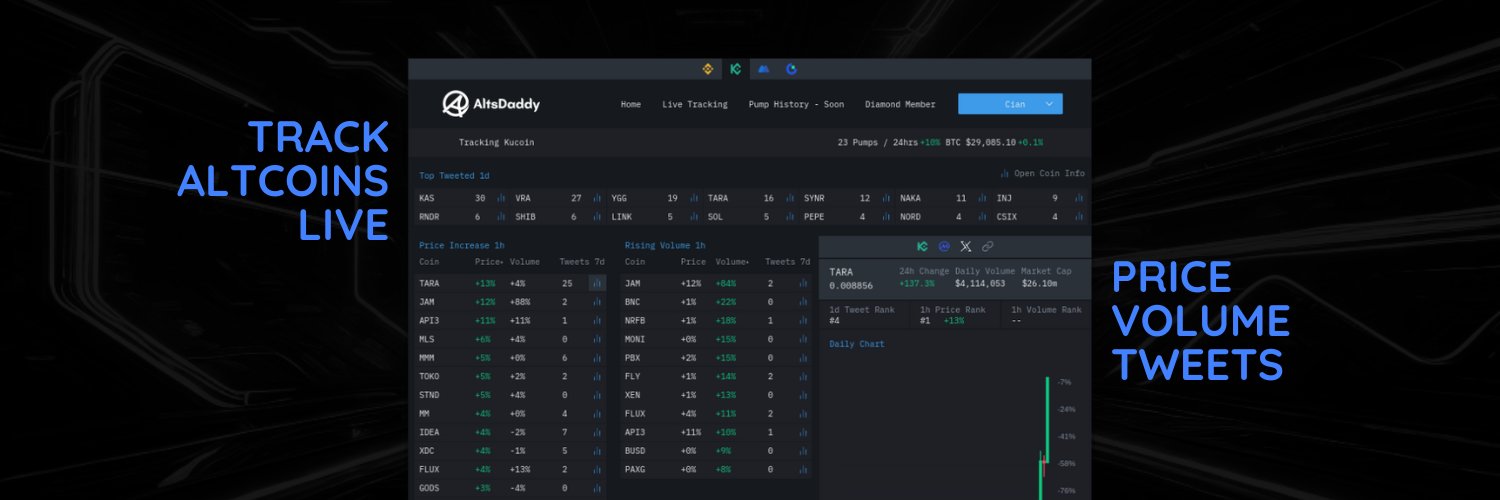Open chart icon for LINK in Top Tweeted
Viewport: 1500px width, 500px height.
693,216
